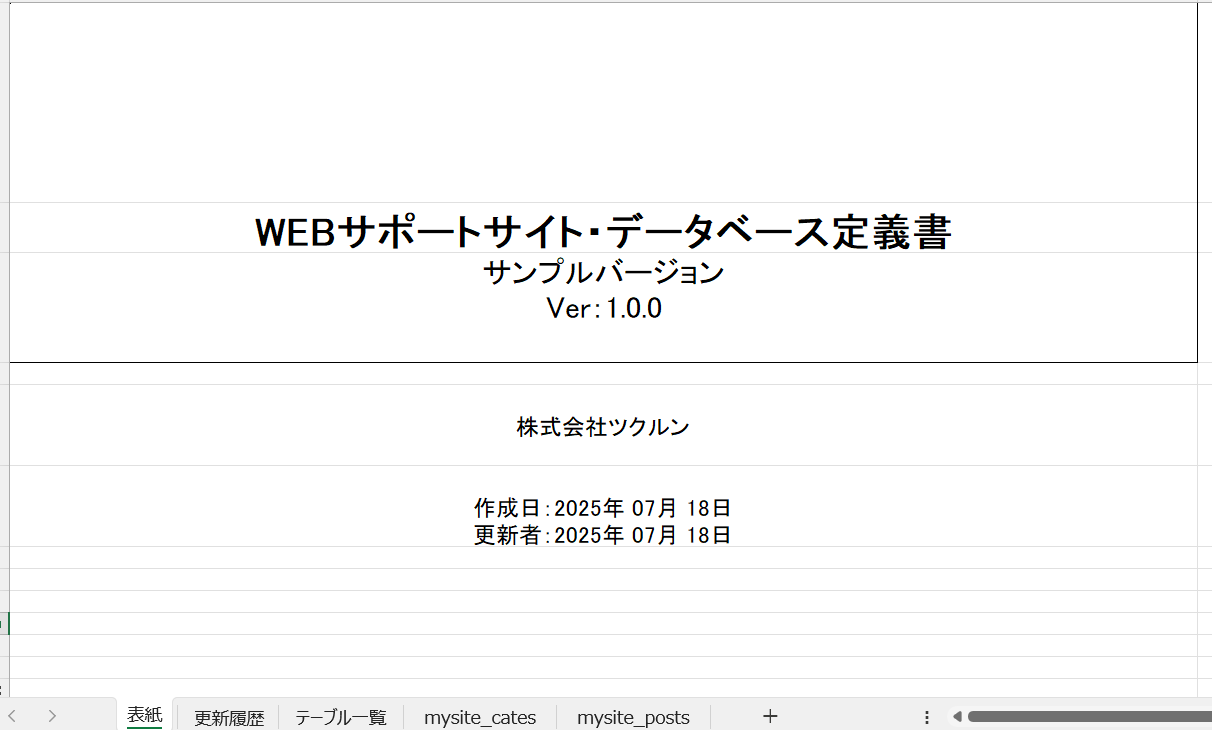Click the Ver:1.0.0 version cell
The height and width of the screenshot is (730, 1212).
604,308
